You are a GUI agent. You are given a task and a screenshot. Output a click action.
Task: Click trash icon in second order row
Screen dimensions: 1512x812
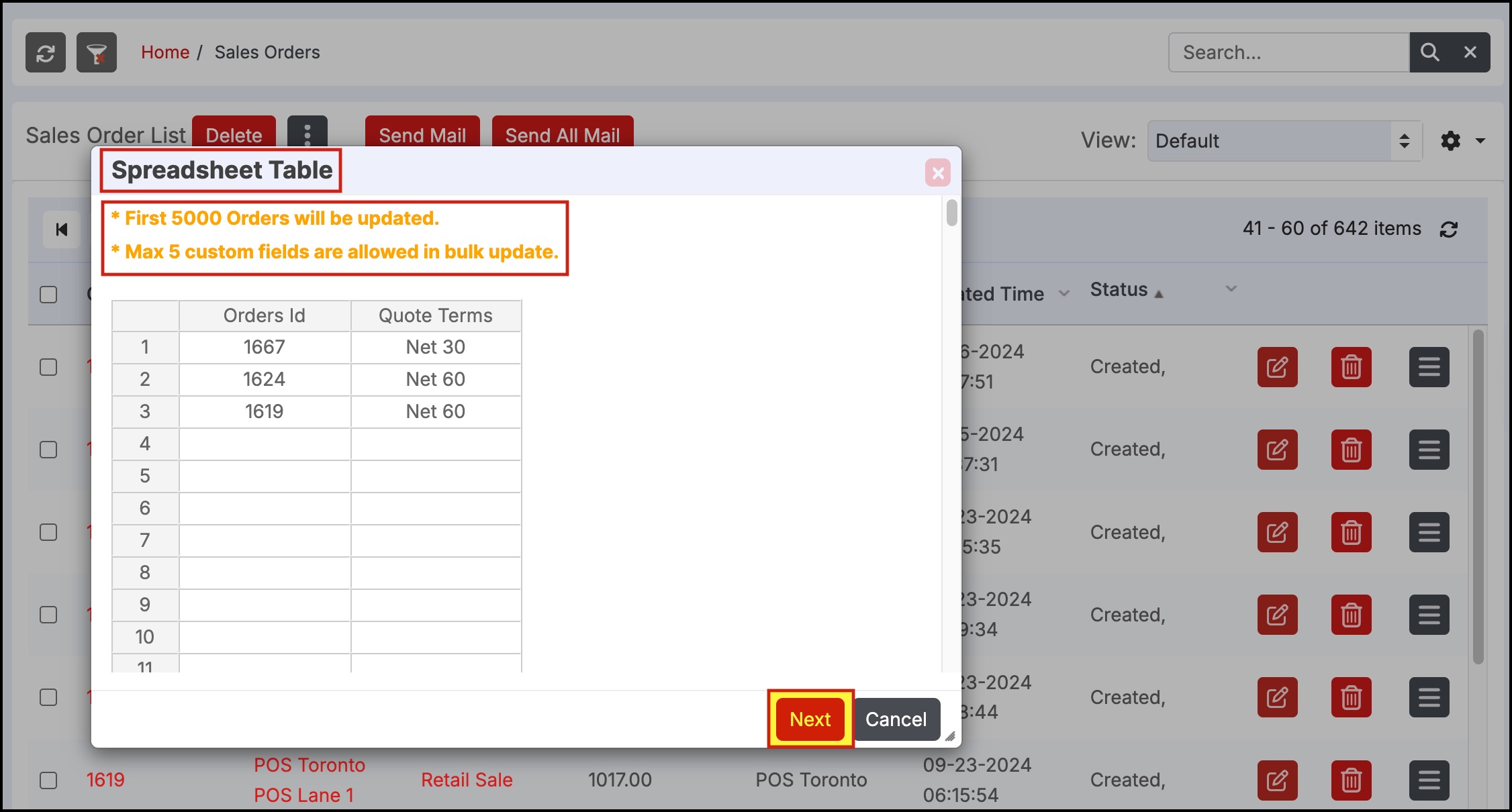(1351, 450)
